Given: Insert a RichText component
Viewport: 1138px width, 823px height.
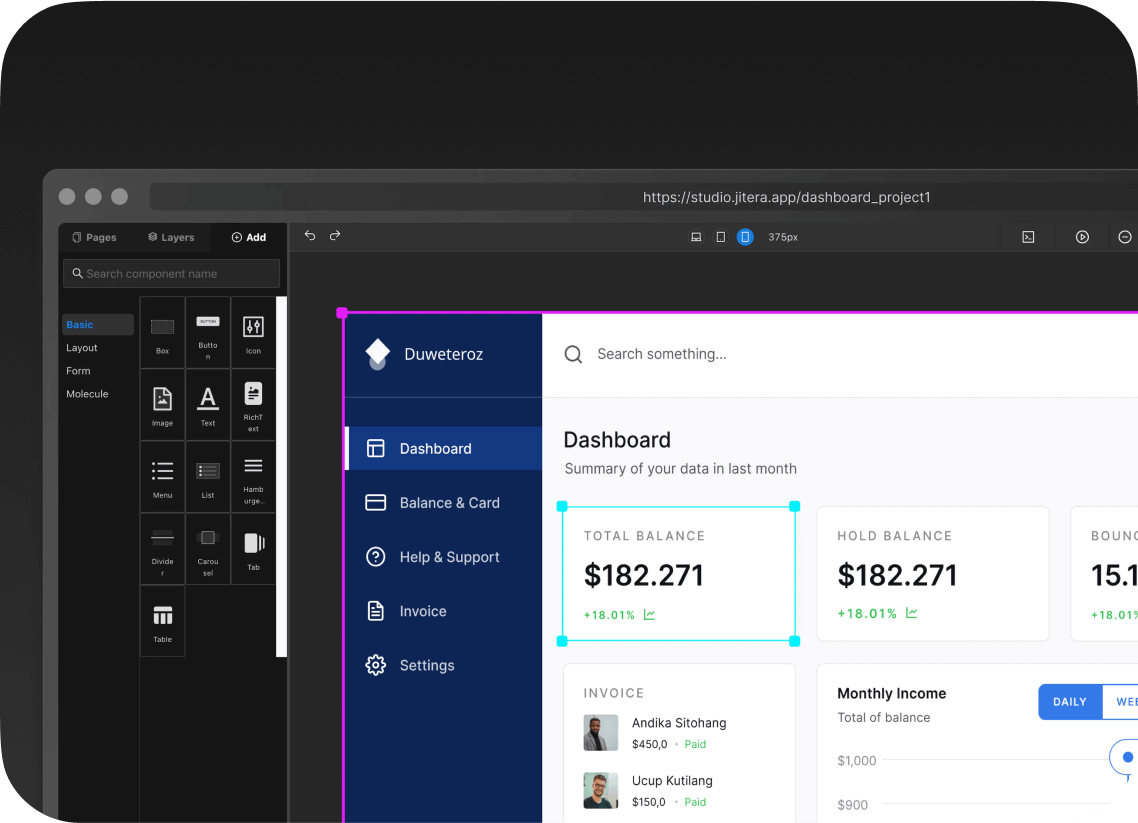Looking at the screenshot, I should point(253,403).
